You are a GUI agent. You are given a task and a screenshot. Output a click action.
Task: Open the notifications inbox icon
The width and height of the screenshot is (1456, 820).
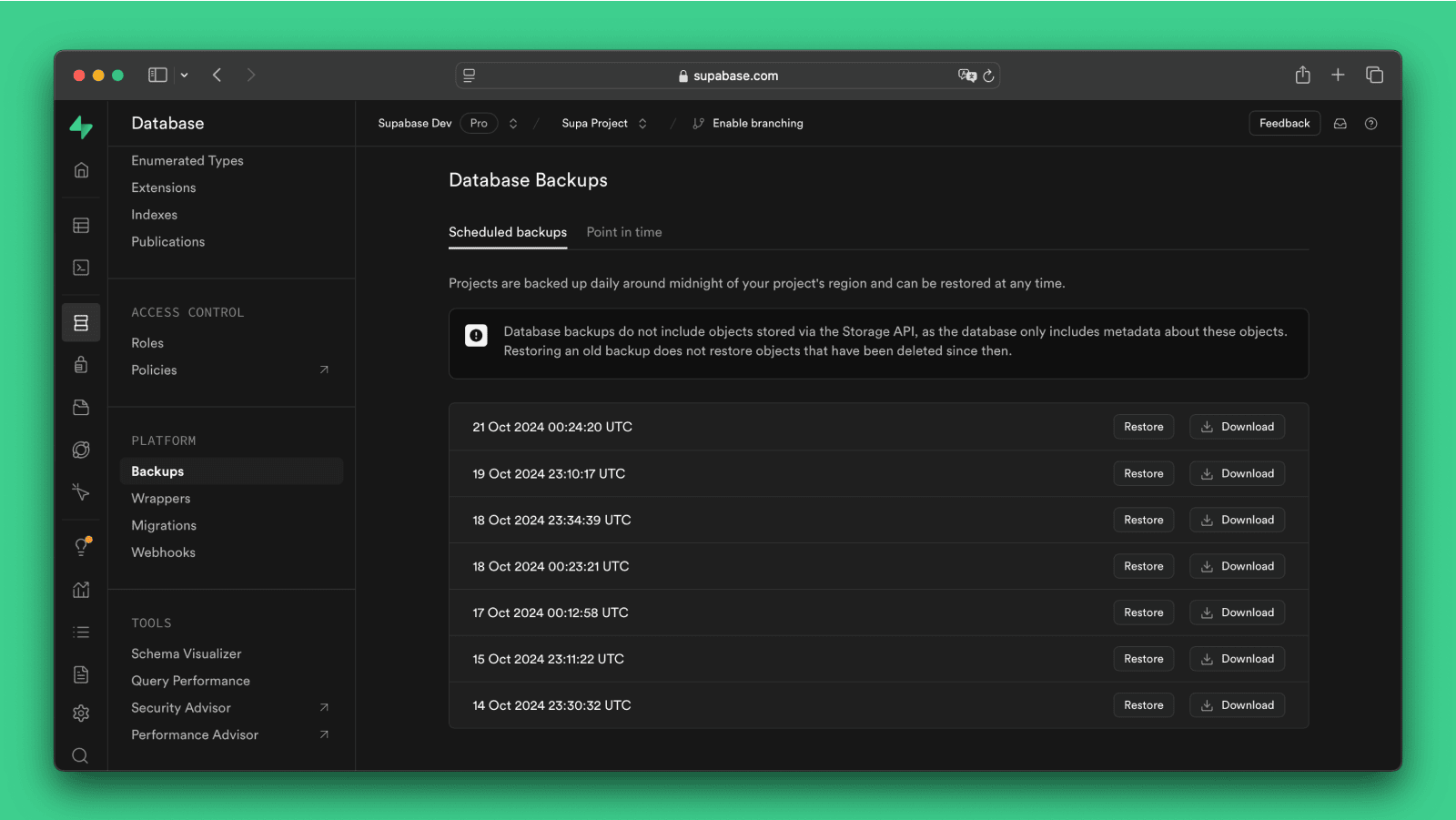[x=1340, y=124]
